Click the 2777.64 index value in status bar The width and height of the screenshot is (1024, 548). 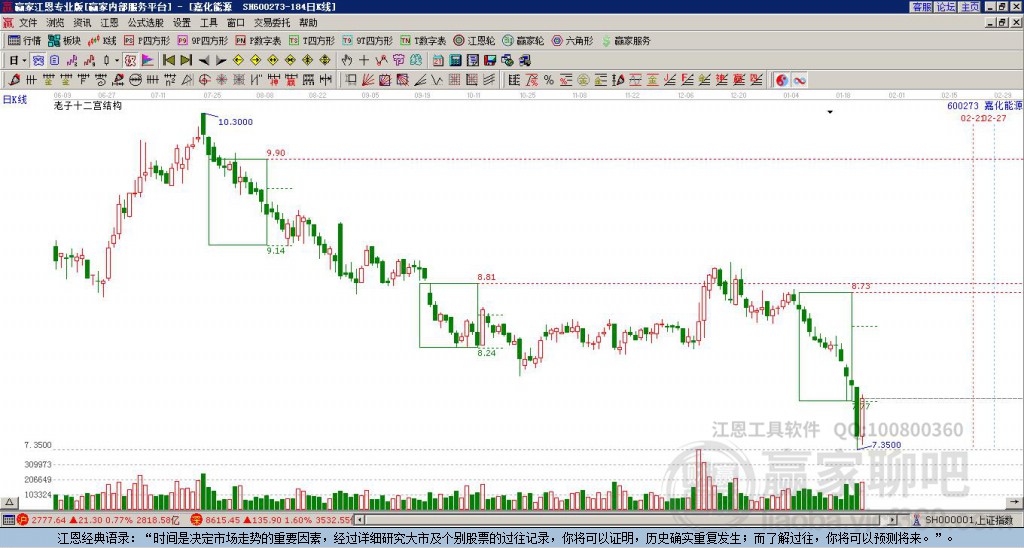click(x=48, y=521)
